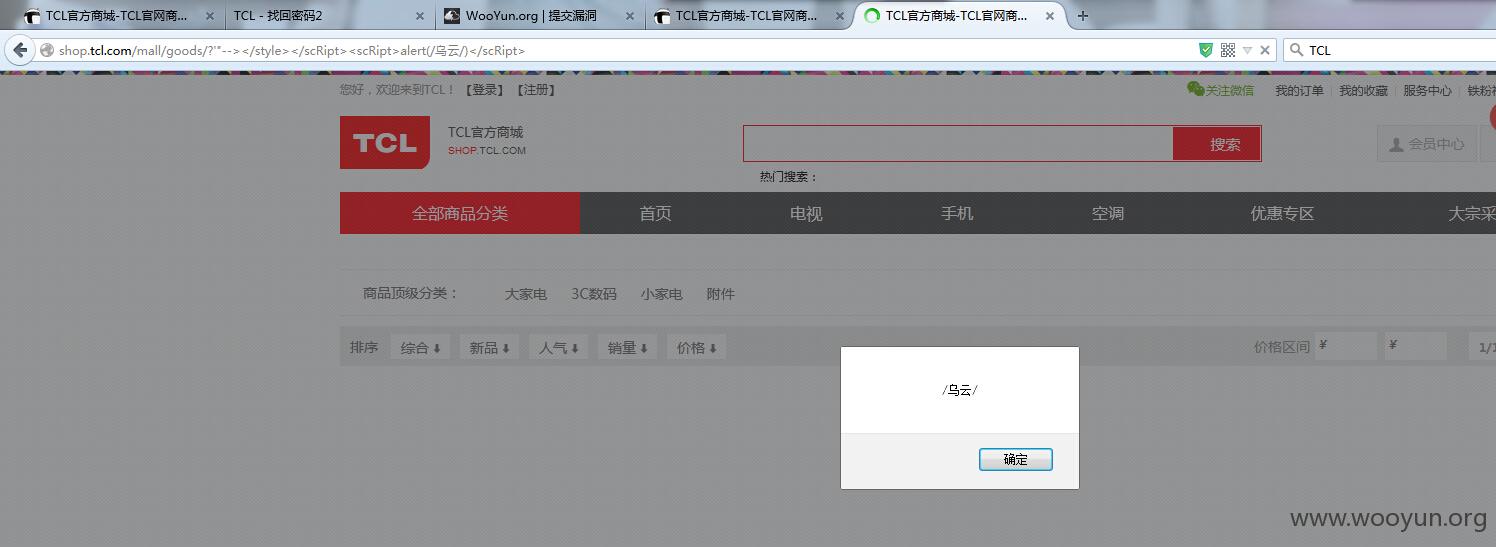This screenshot has width=1496, height=547.
Task: Close the 'WooYun.org | 提交漏洞' tab
Action: coord(629,16)
